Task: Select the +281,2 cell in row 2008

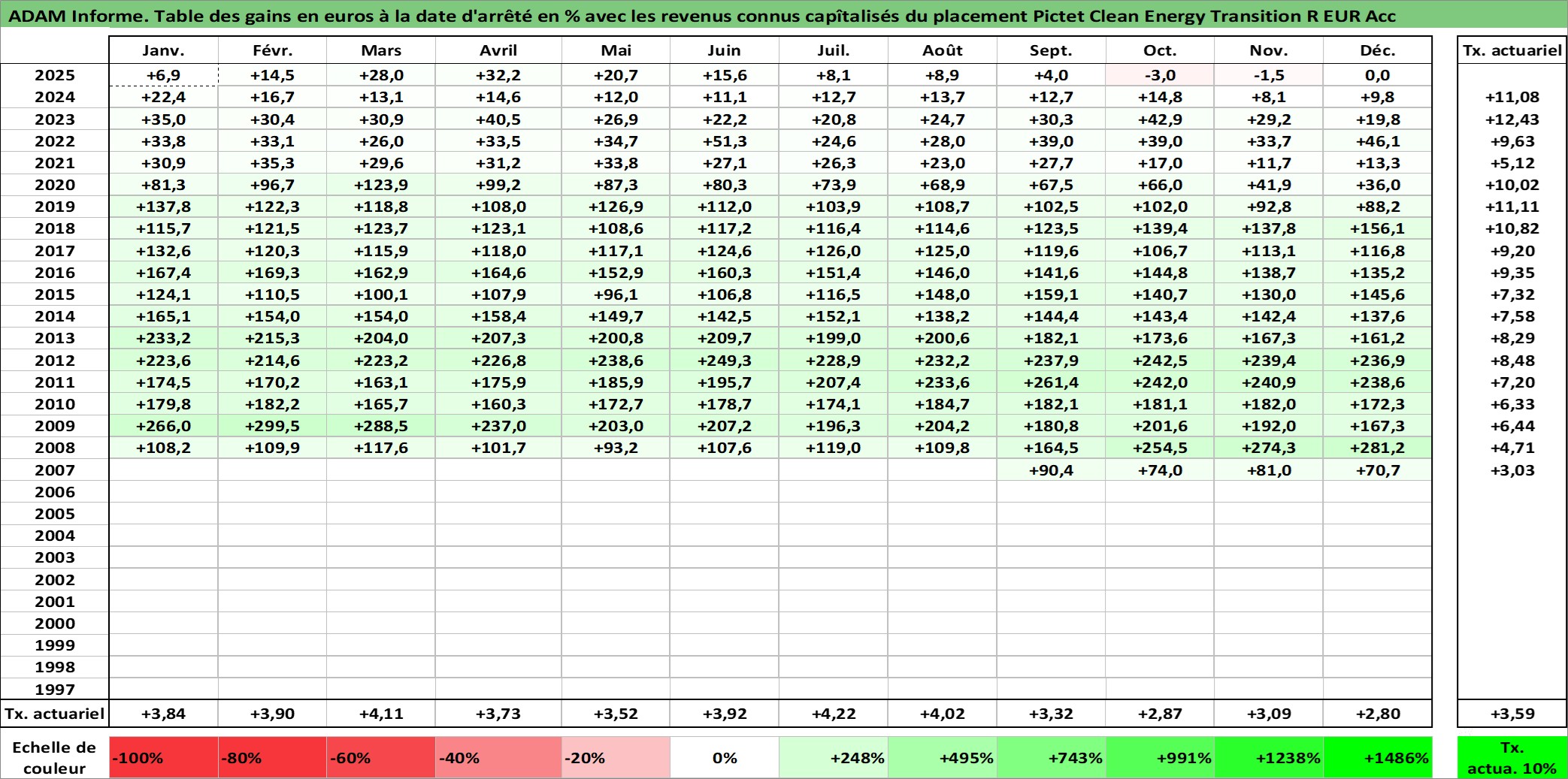Action: click(x=1378, y=448)
